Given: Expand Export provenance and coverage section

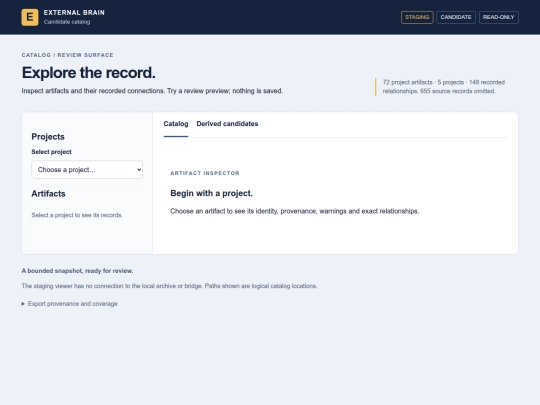Looking at the screenshot, I should click(70, 304).
